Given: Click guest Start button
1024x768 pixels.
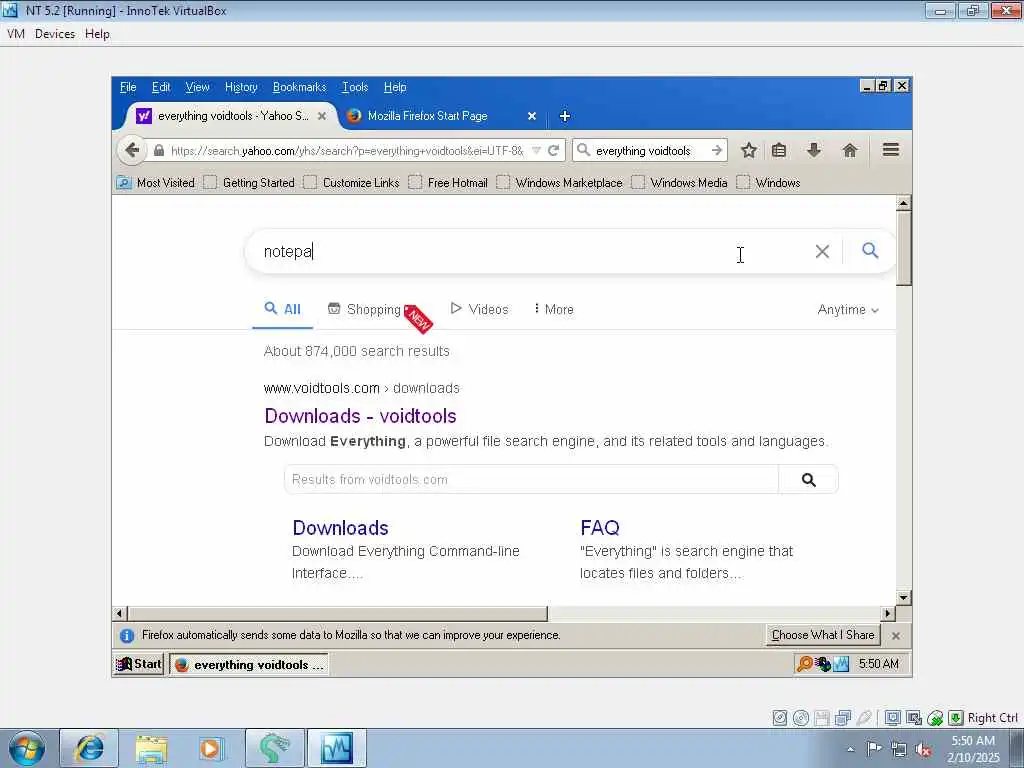Looking at the screenshot, I should point(138,665).
